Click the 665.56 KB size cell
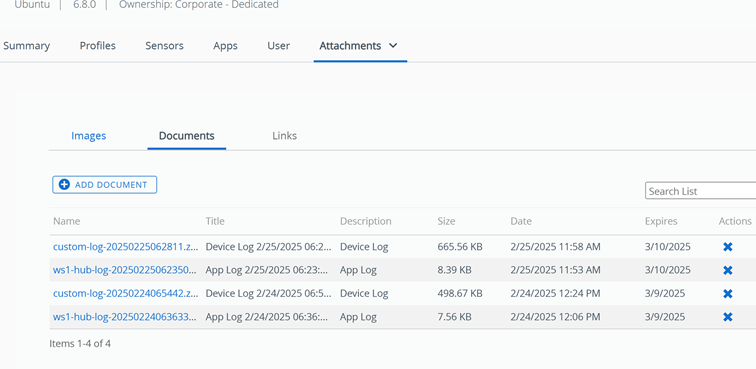Screen dimensions: 756x369 [460, 247]
